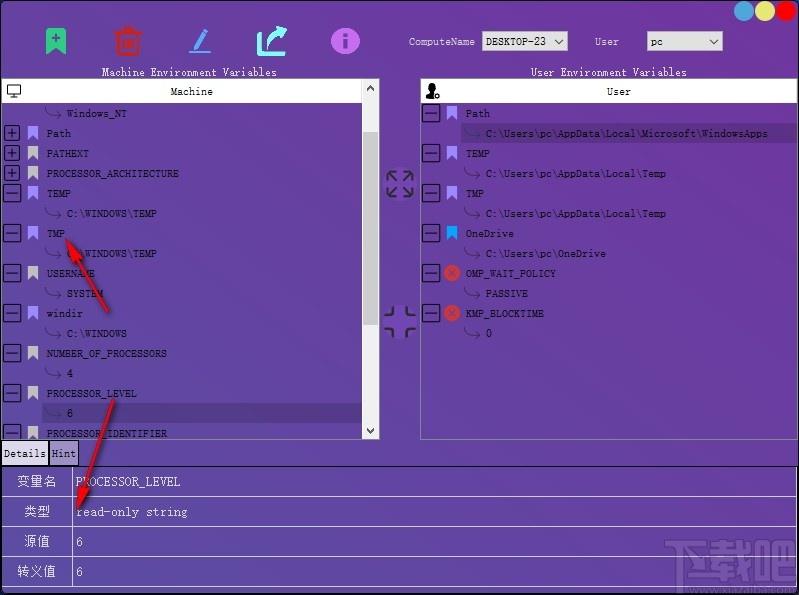The image size is (799, 595).
Task: Switch to the Details tab
Action: pyautogui.click(x=25, y=453)
